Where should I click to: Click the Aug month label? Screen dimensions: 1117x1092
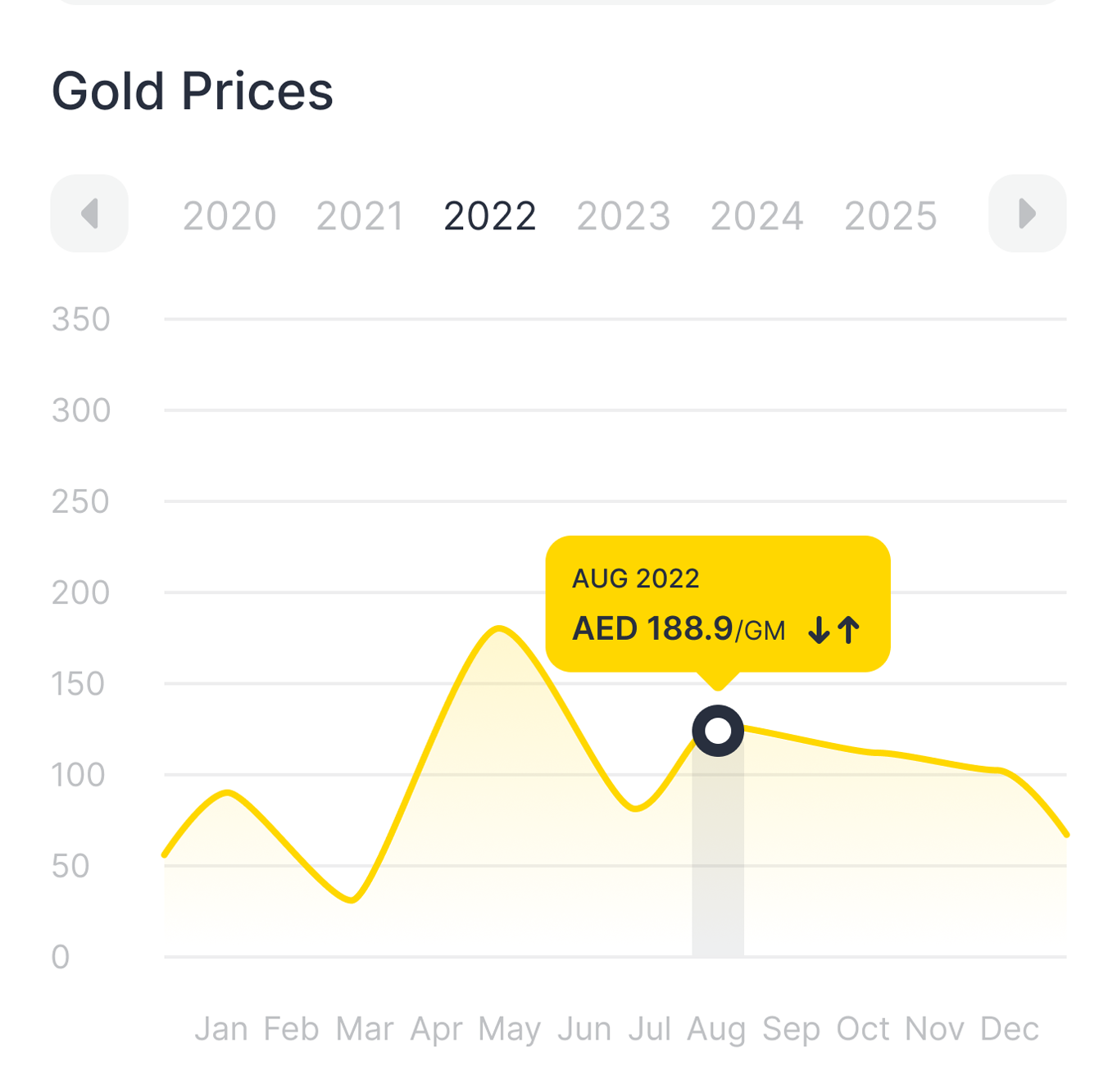pyautogui.click(x=716, y=1029)
